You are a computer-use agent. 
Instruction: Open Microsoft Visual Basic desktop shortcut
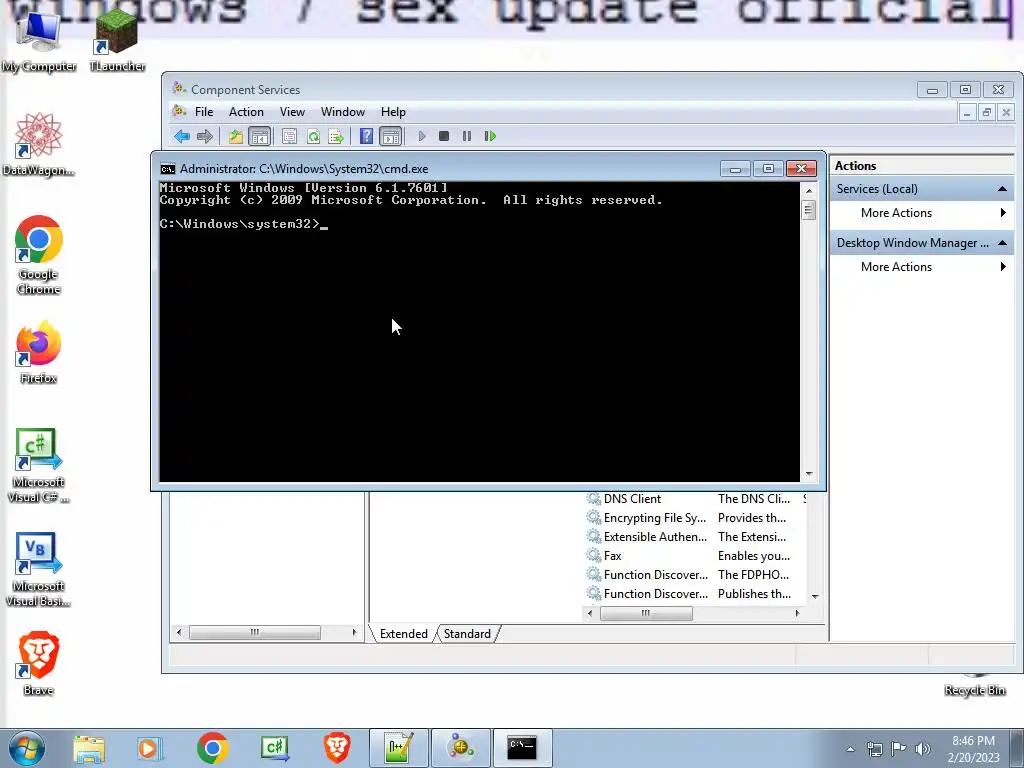(x=39, y=569)
